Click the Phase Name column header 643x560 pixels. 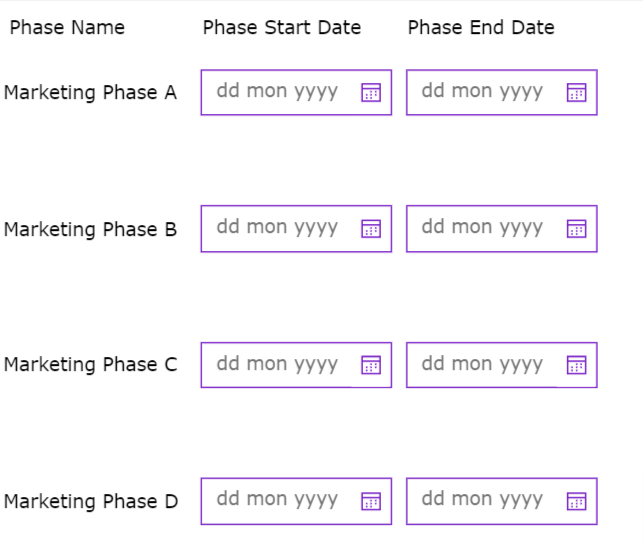pyautogui.click(x=67, y=28)
